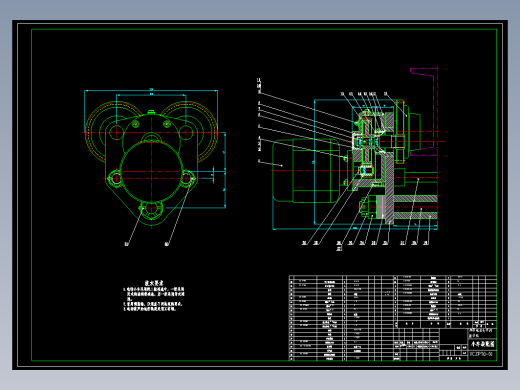Select the parts list table left column block
The image size is (520, 390).
coord(342,318)
